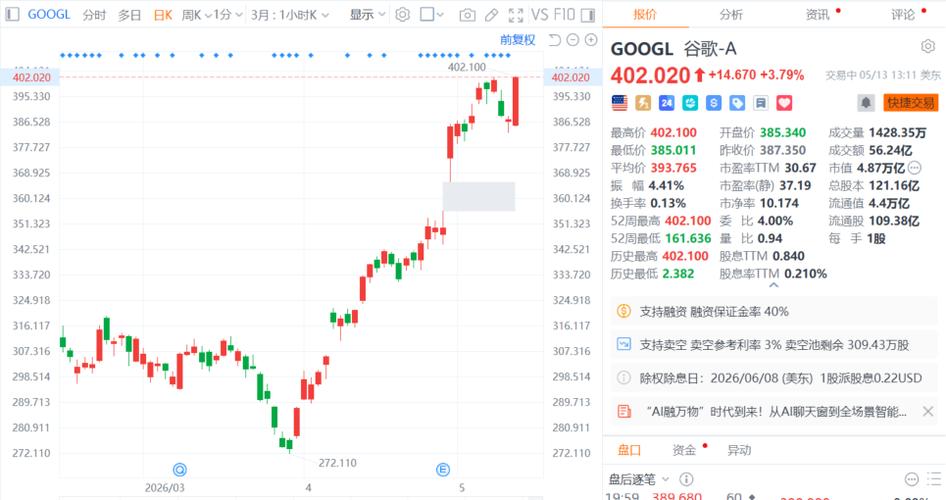Click the short selling chart icon
This screenshot has width=946, height=500.
(624, 344)
